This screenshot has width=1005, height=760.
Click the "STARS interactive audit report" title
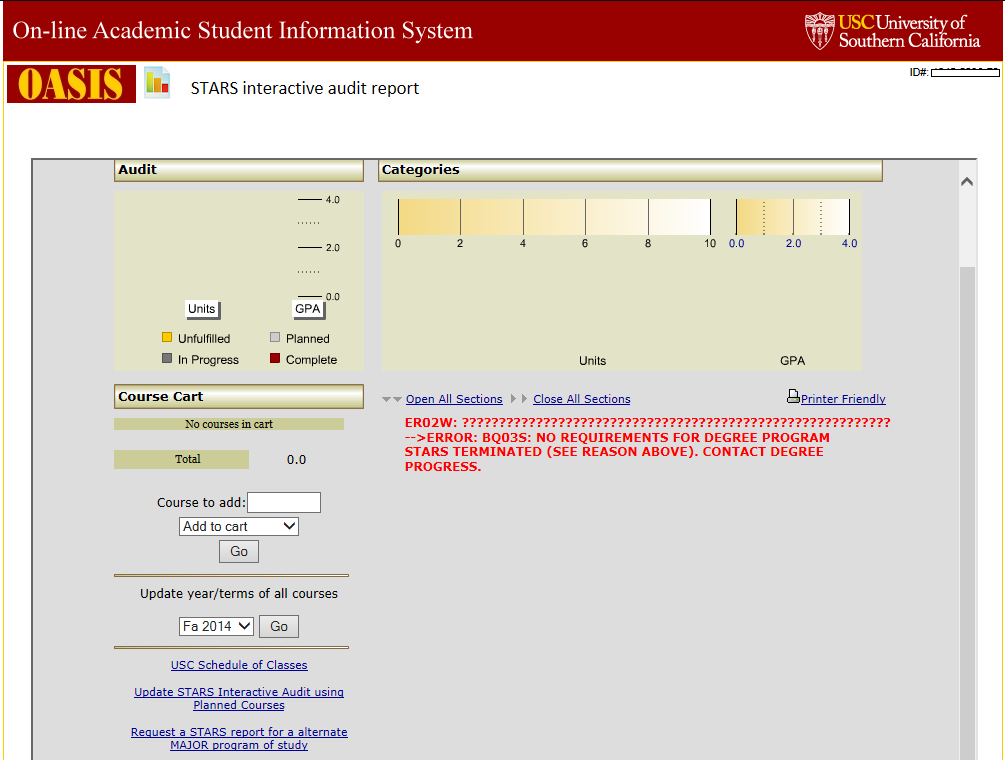304,88
